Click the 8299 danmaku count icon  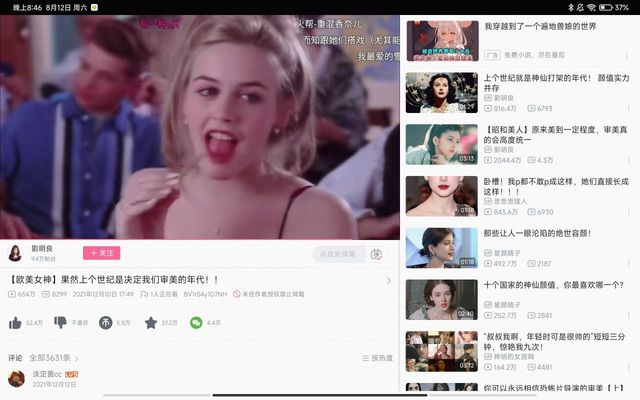(46, 294)
